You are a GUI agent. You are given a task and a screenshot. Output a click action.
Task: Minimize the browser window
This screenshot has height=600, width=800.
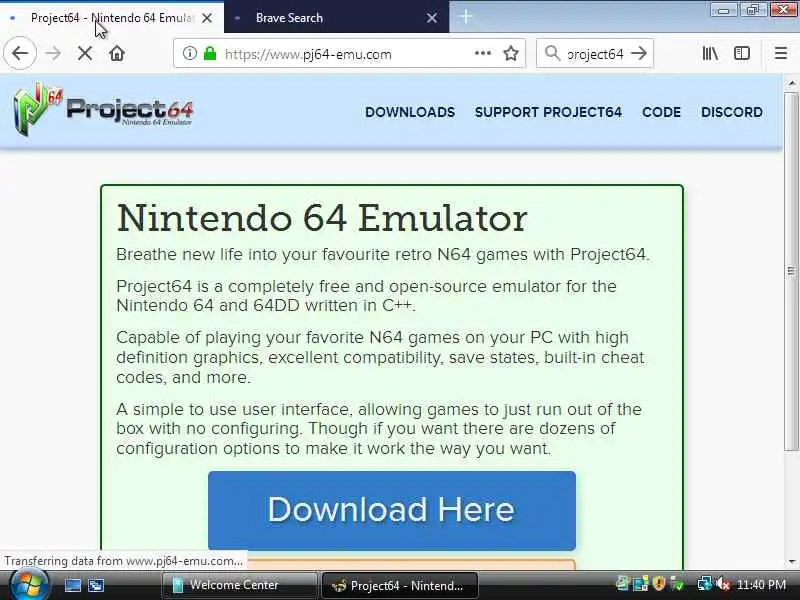(x=723, y=9)
